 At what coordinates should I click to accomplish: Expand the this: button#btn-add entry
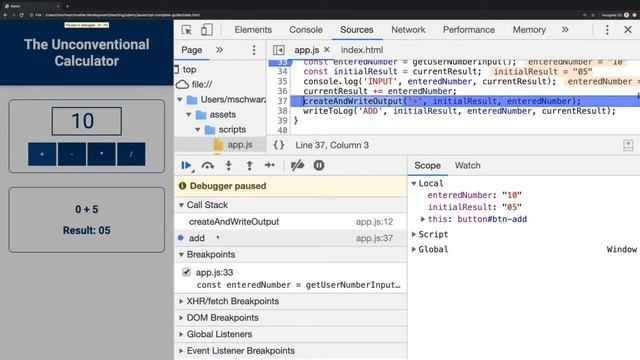click(423, 219)
